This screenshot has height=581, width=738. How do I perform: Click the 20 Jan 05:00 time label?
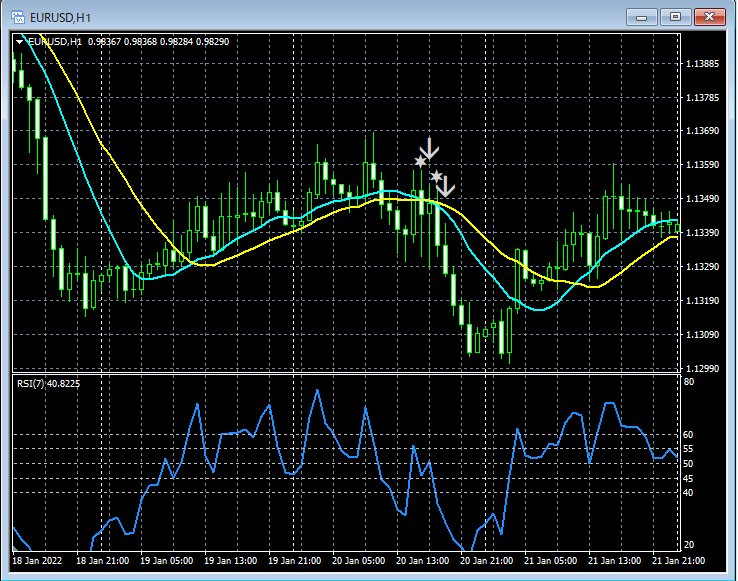359,561
